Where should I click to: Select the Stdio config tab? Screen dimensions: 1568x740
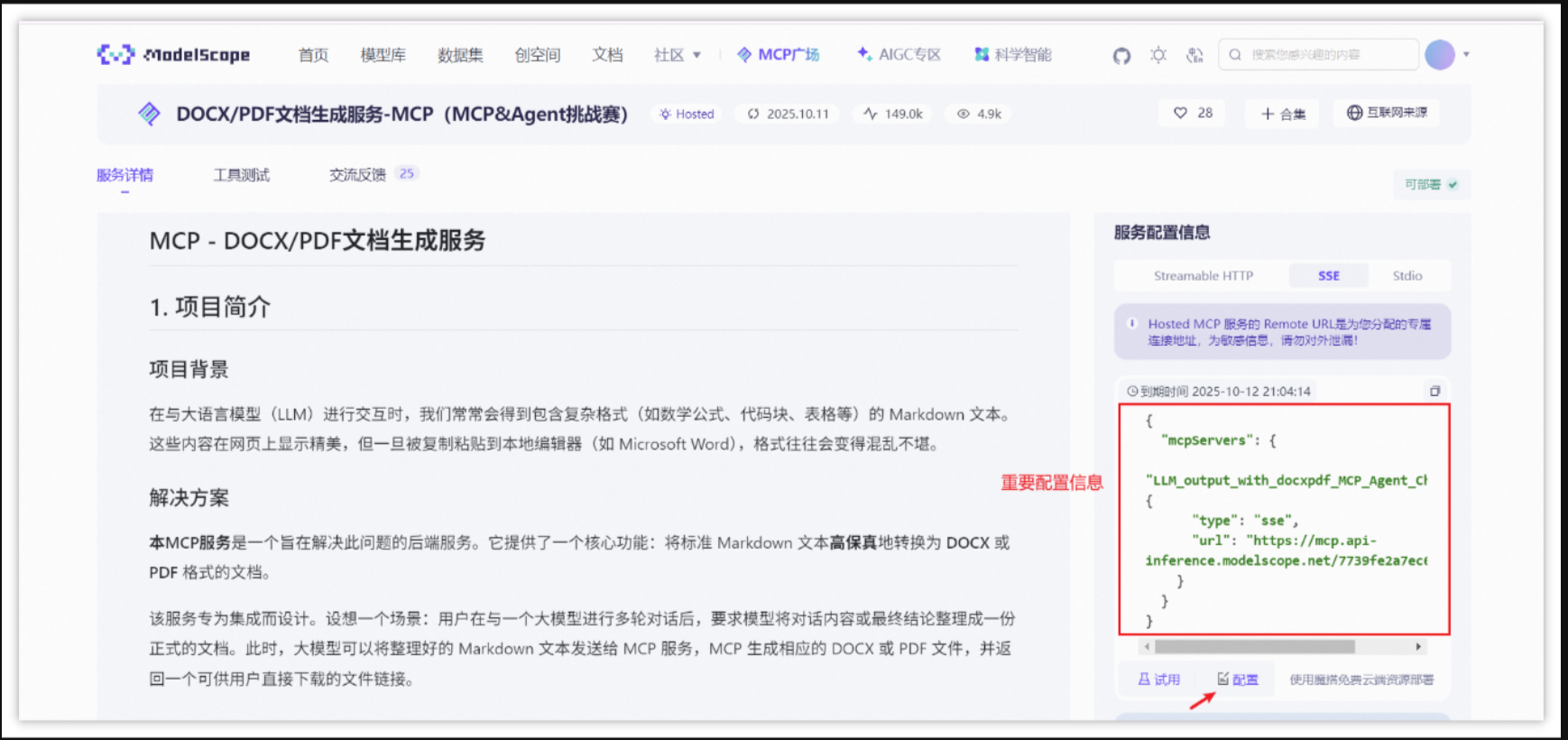pyautogui.click(x=1407, y=276)
